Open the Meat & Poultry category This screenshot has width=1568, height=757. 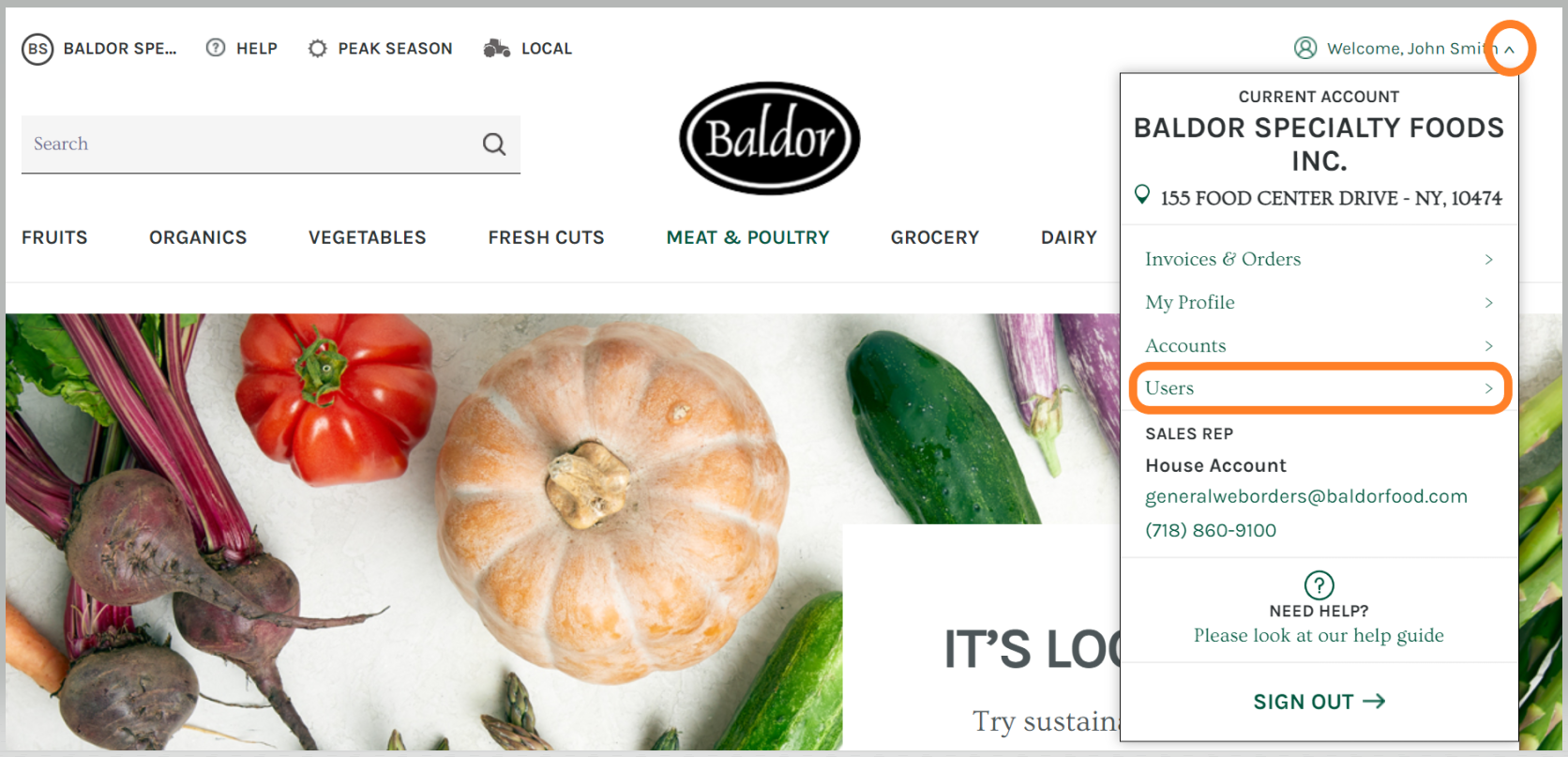tap(747, 237)
